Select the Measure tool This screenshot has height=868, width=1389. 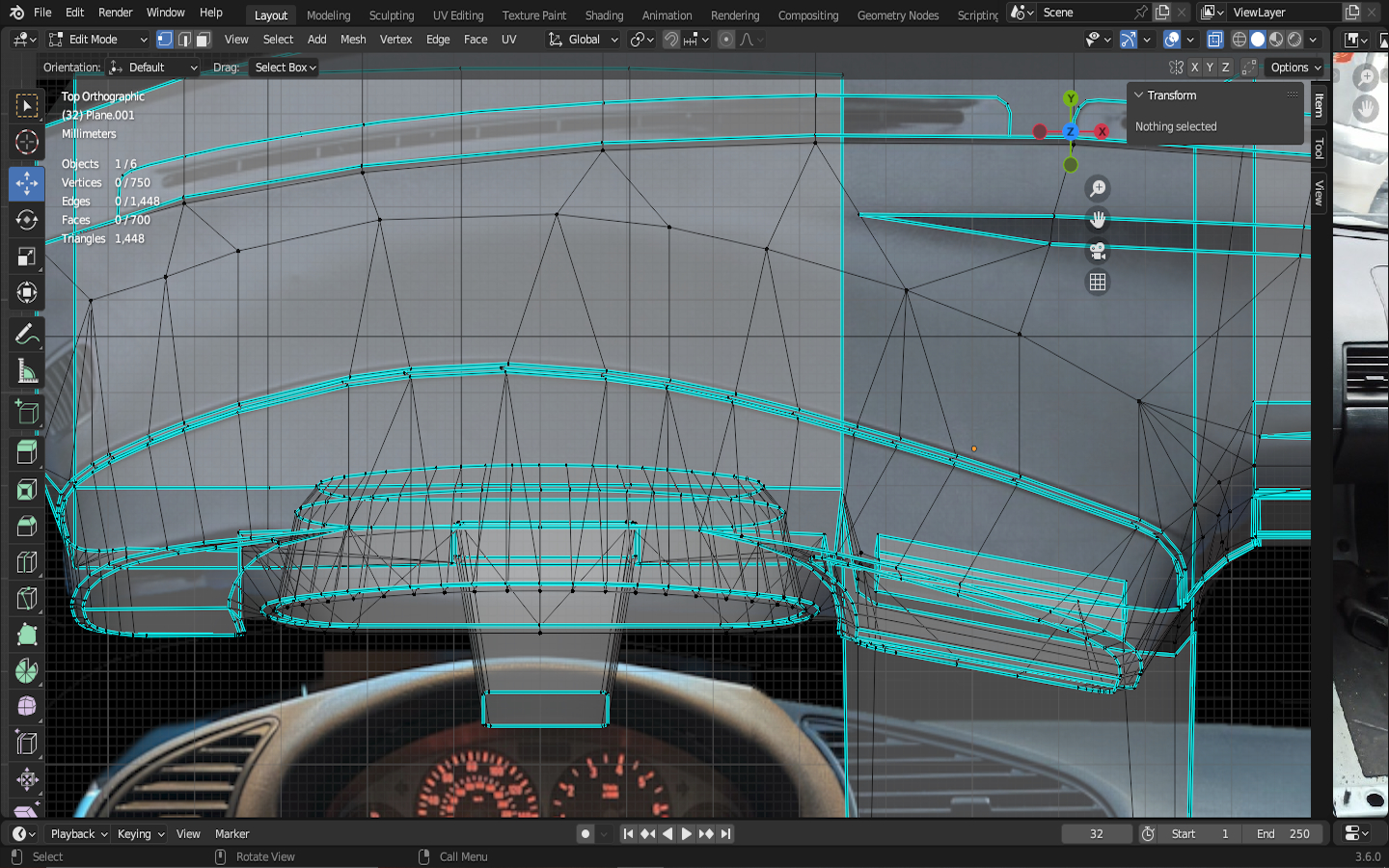pyautogui.click(x=27, y=372)
